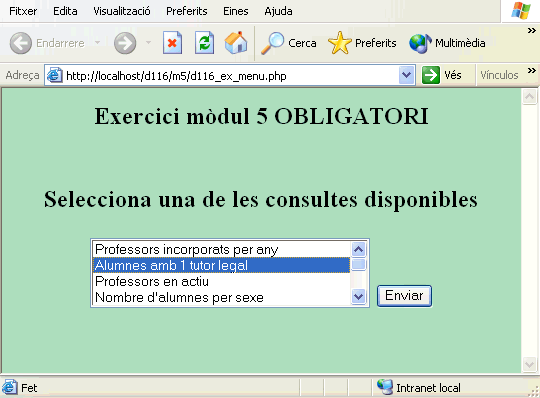Viewport: 540px width, 398px height.
Task: Open the Edita menu
Action: coord(65,11)
